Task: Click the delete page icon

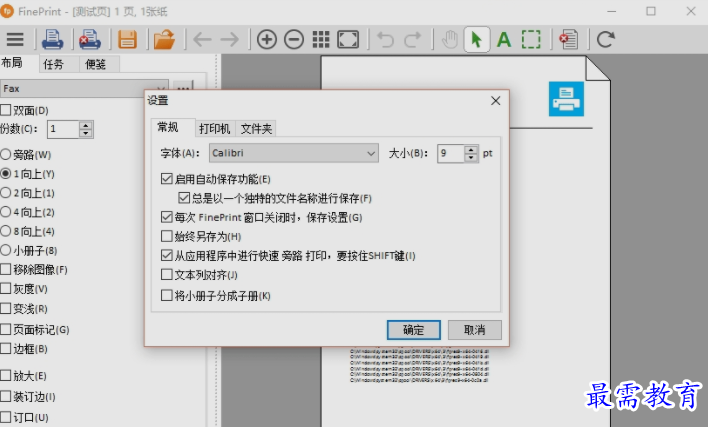Action: click(x=568, y=40)
